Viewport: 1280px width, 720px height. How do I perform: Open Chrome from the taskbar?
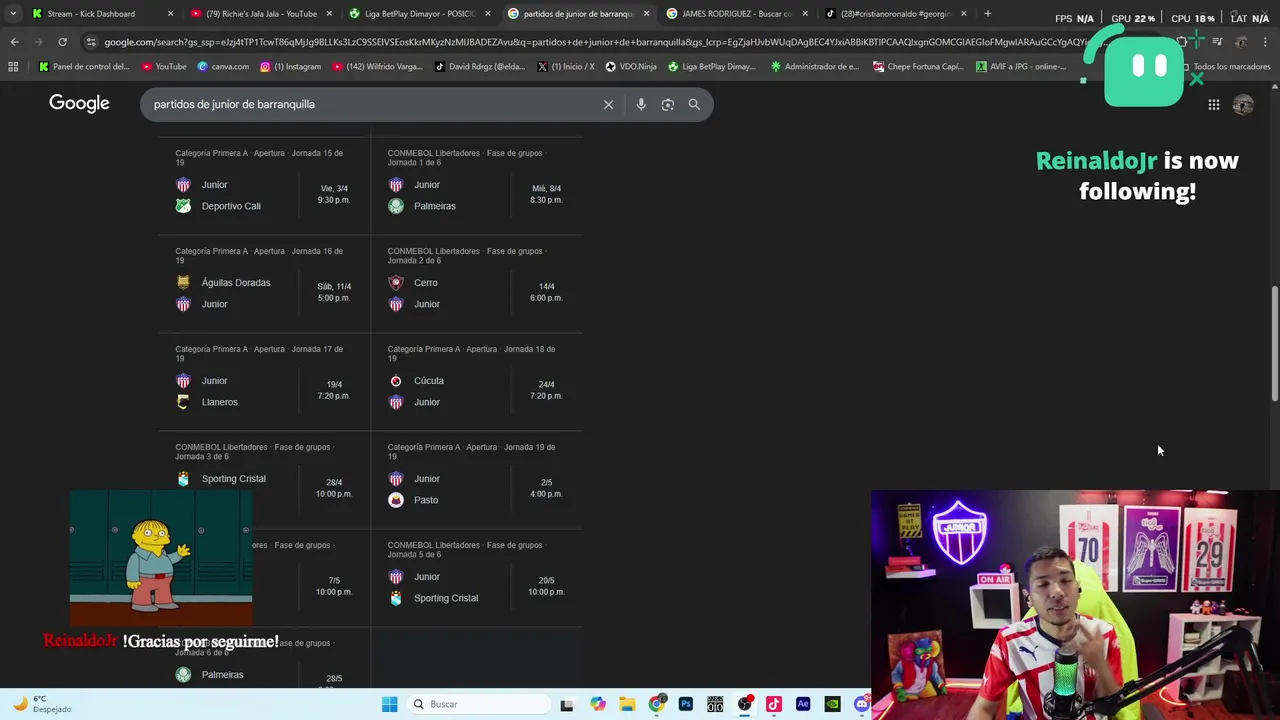tap(656, 704)
